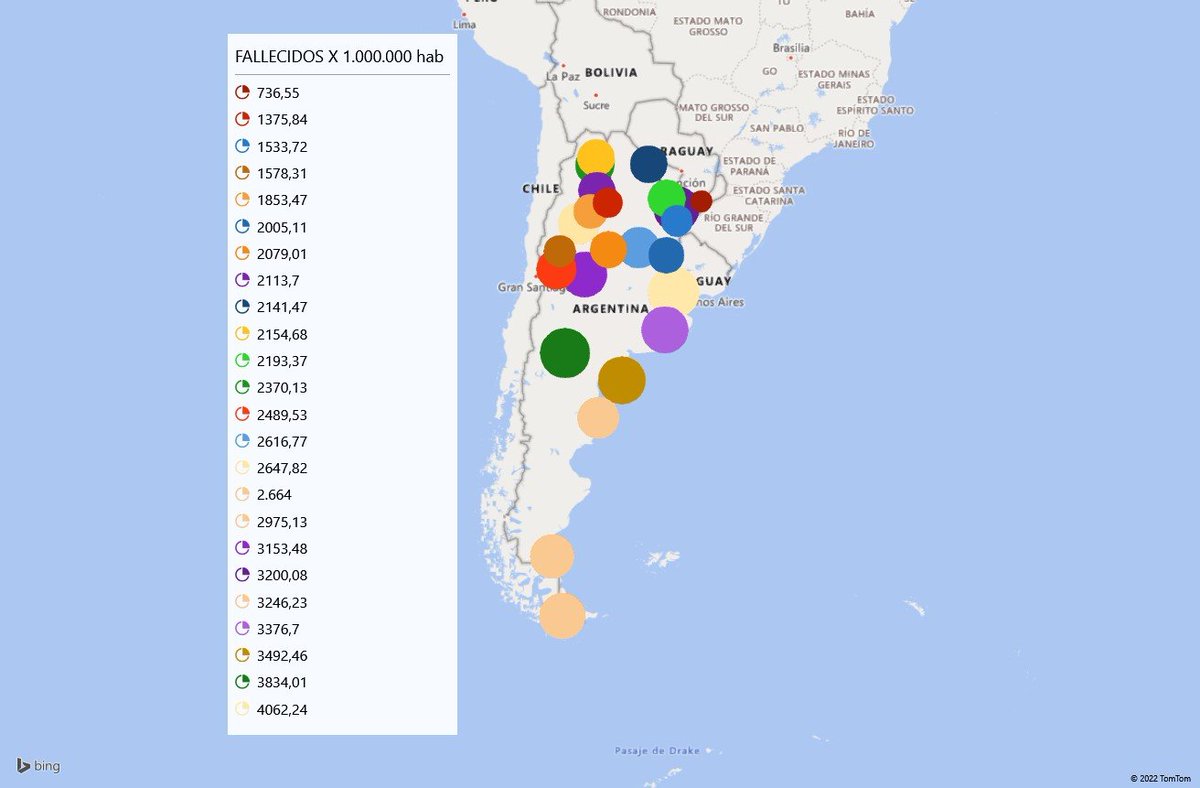Click the pale yellow bubble over Buenos Aires

tap(673, 291)
